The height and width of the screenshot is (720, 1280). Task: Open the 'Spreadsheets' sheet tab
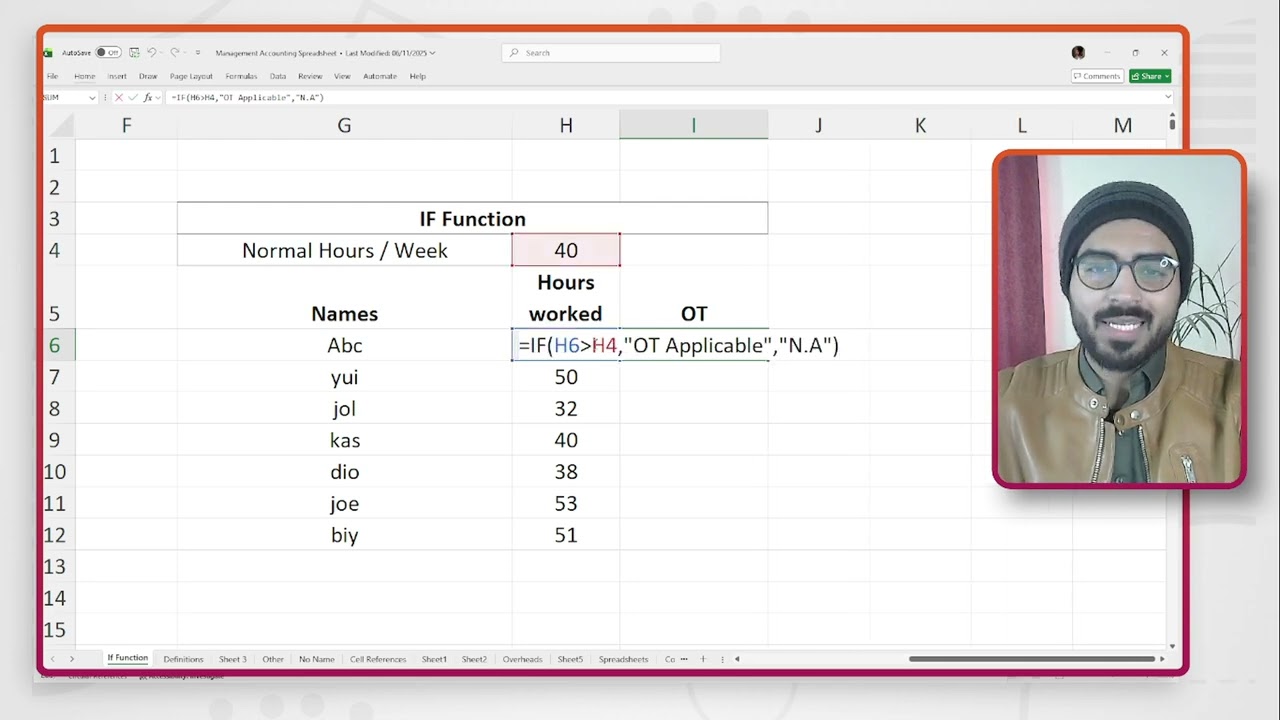click(x=623, y=659)
